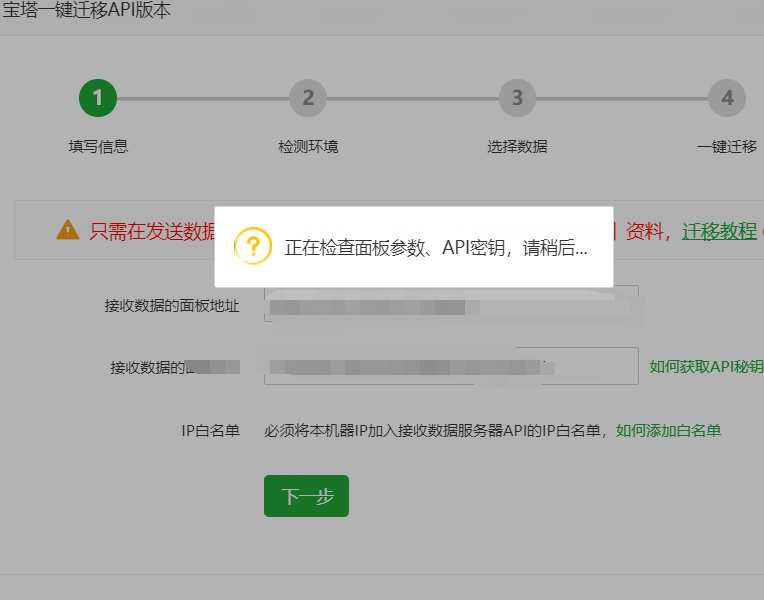Focus the API key input field
This screenshot has height=600, width=764.
pos(451,366)
